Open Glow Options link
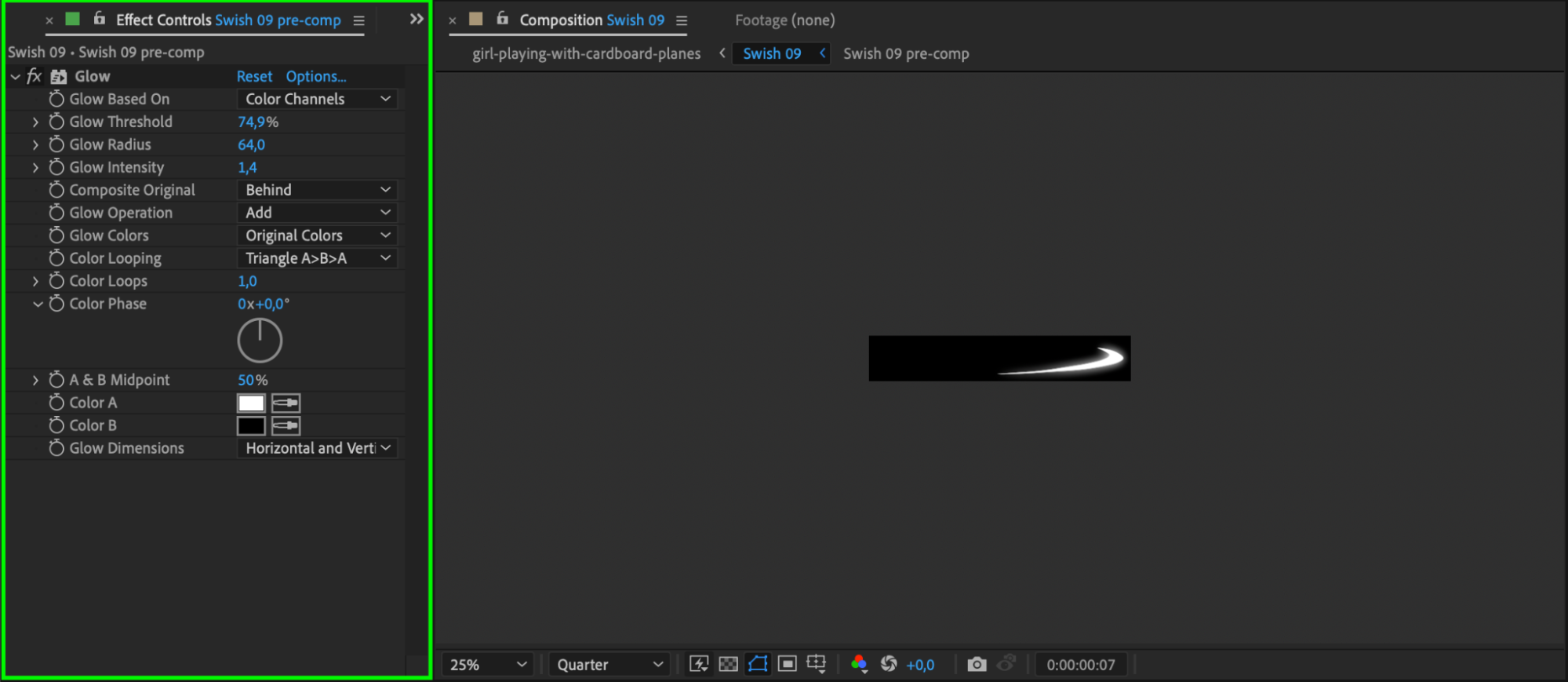Viewport: 1568px width, 682px height. pyautogui.click(x=315, y=76)
